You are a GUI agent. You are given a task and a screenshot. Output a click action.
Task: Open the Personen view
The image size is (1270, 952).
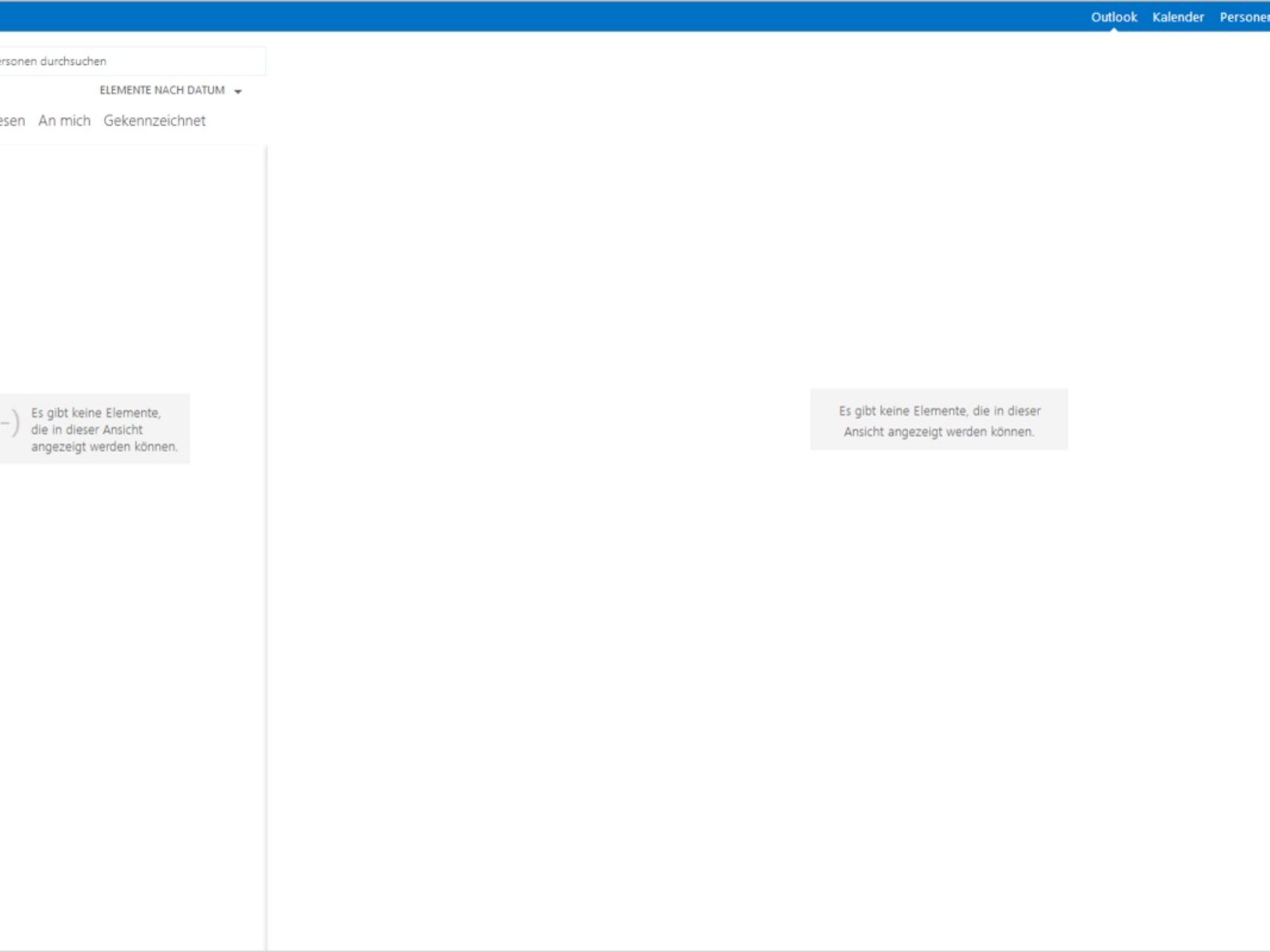click(x=1246, y=17)
